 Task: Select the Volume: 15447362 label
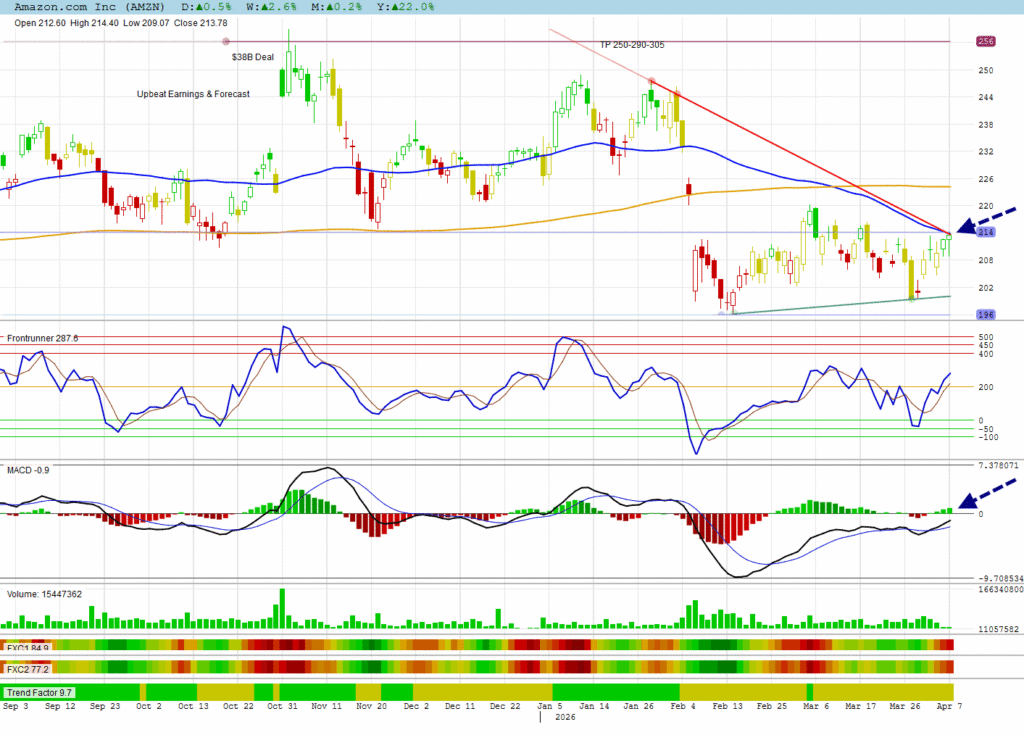45,594
